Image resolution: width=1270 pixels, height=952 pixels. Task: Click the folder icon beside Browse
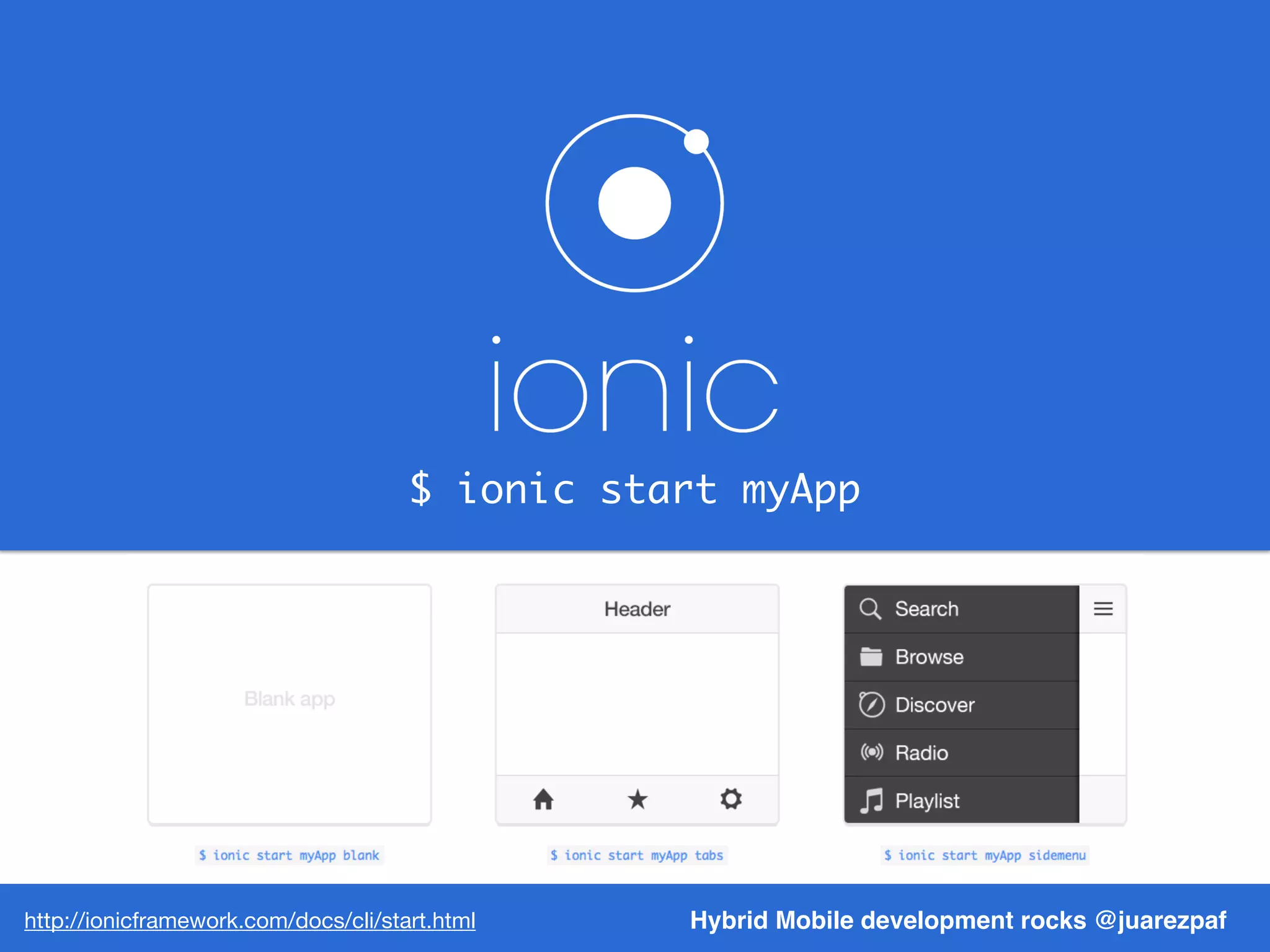click(871, 656)
